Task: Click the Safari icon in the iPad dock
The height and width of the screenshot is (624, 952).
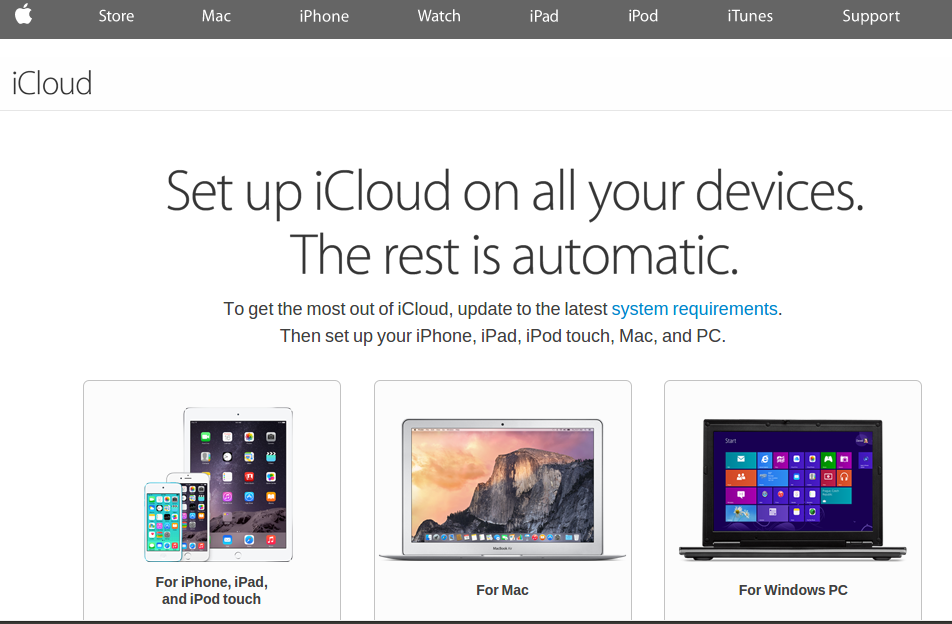Action: [249, 540]
